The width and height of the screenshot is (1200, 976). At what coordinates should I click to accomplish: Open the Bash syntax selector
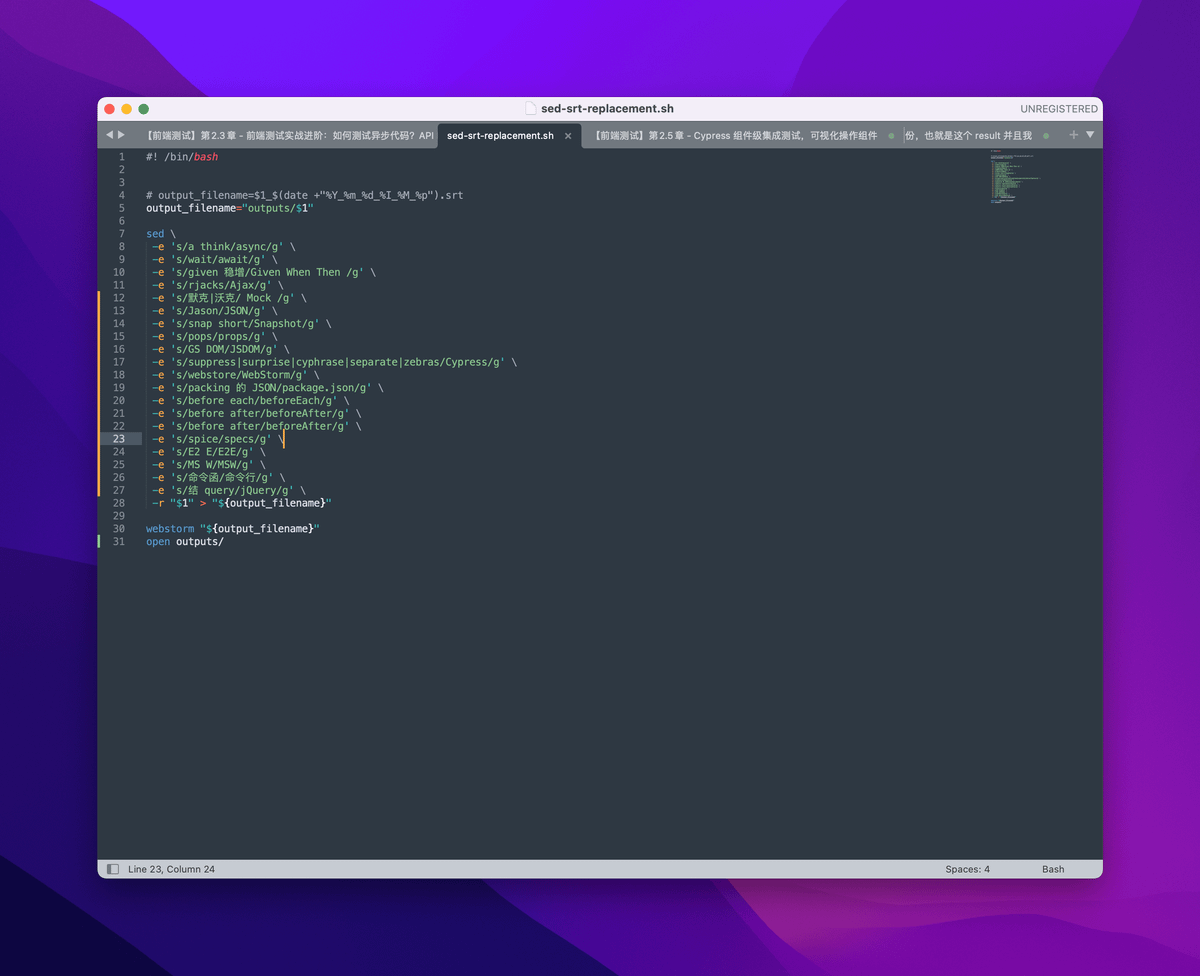coord(1053,869)
